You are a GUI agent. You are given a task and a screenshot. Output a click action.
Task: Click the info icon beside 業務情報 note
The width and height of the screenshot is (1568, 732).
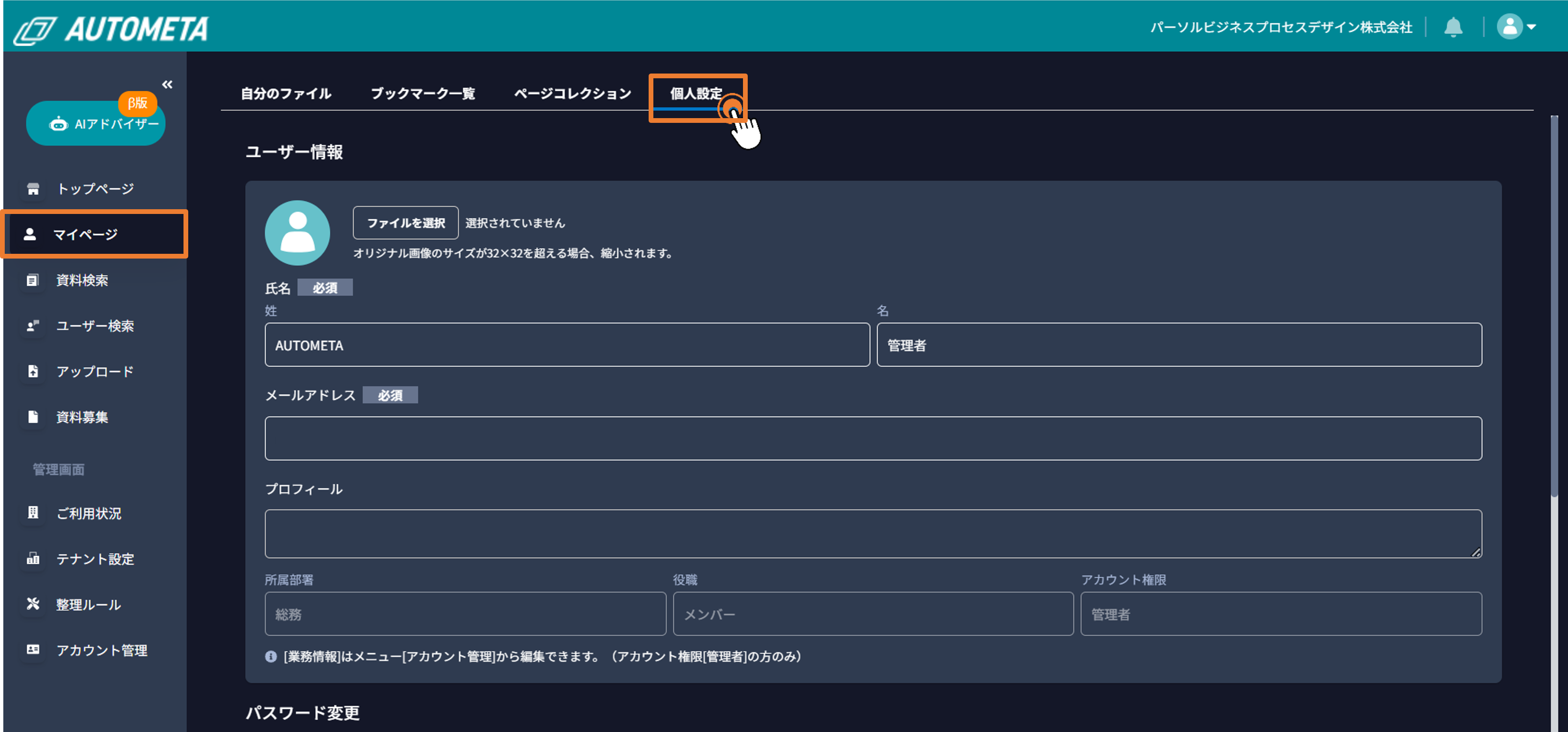pos(271,657)
